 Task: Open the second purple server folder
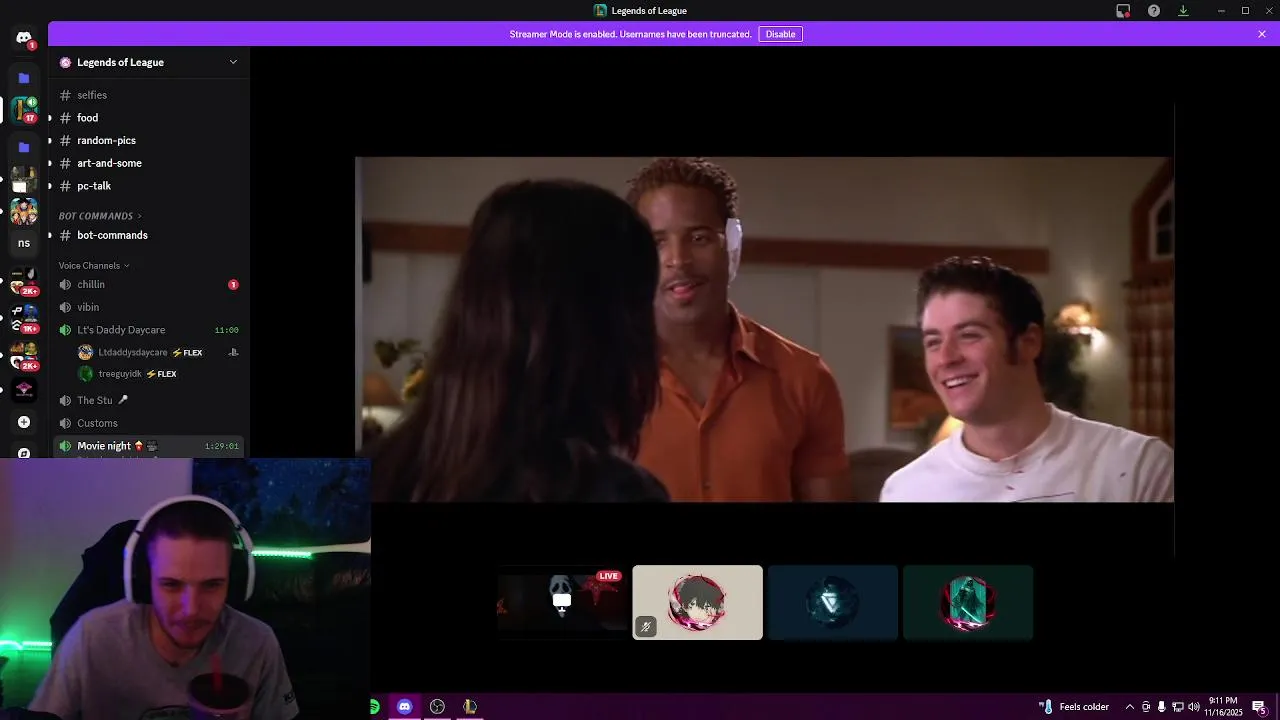pyautogui.click(x=24, y=147)
